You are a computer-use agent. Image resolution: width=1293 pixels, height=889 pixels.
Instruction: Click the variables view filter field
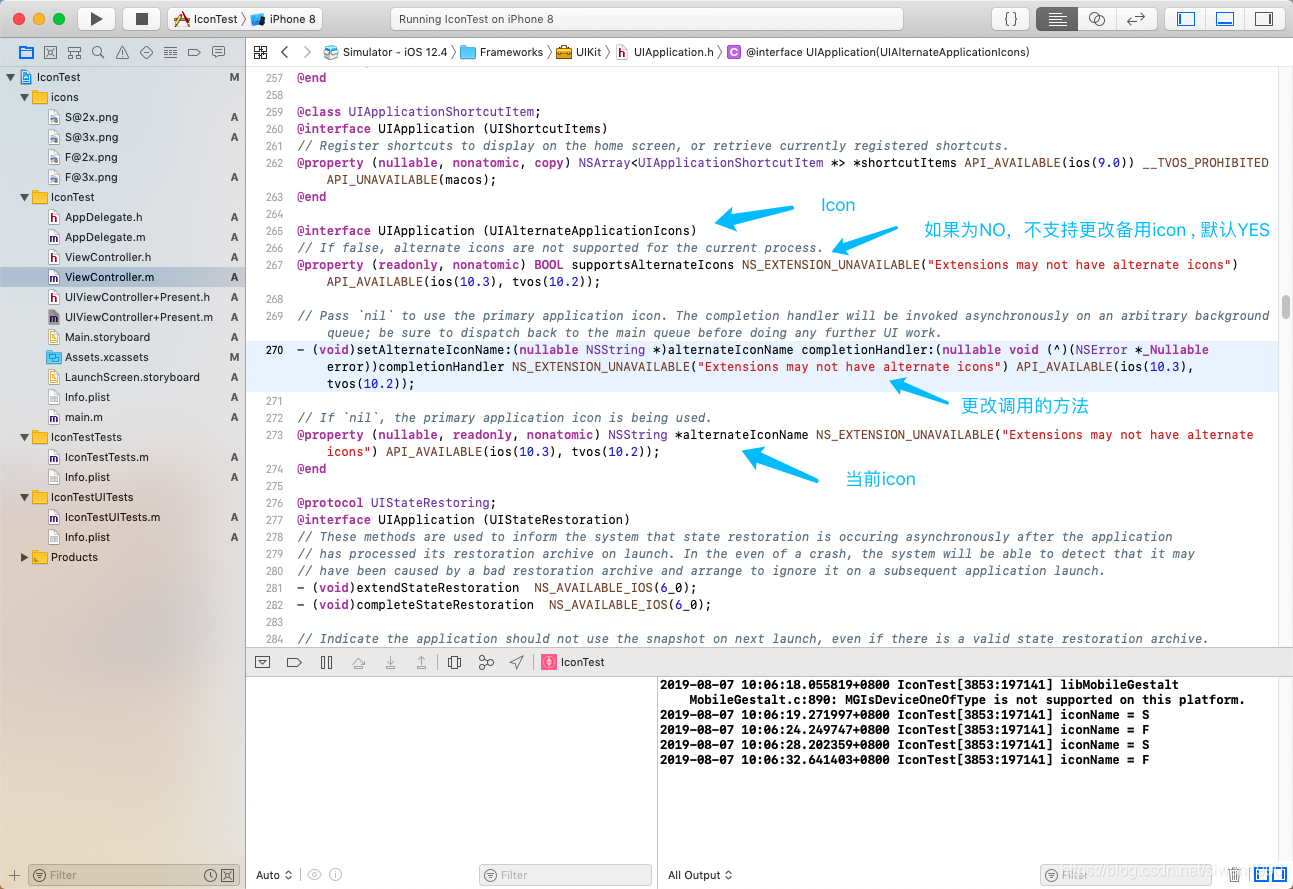click(x=565, y=875)
